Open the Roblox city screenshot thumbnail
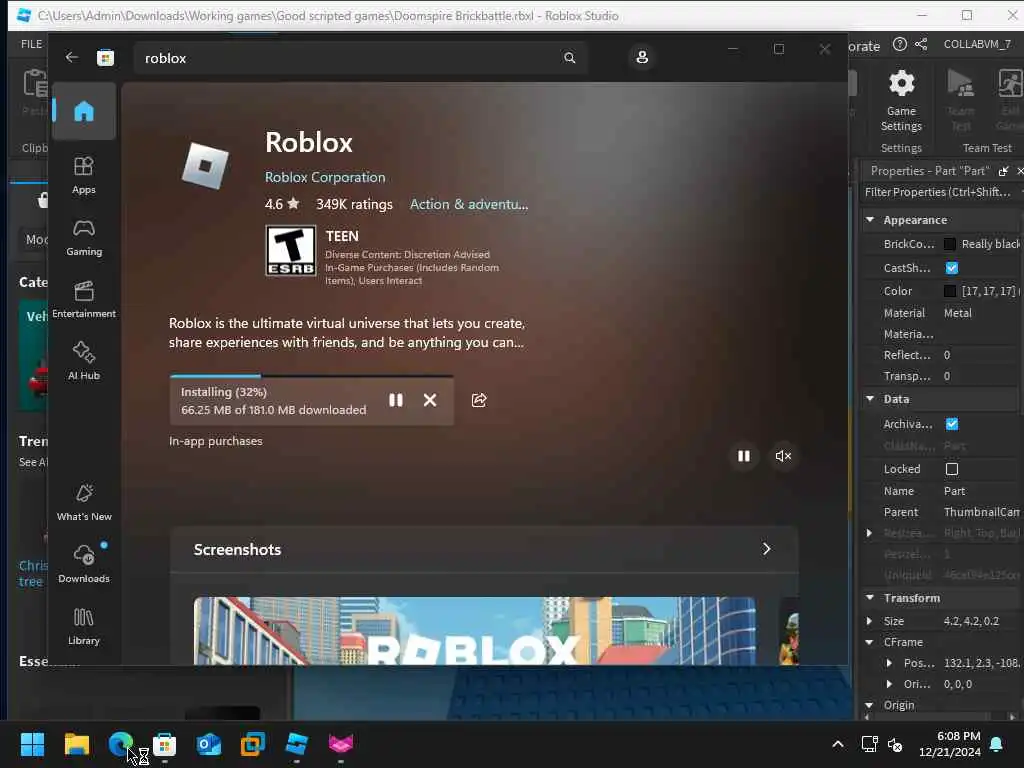Screen dimensions: 1024x768 [474, 630]
